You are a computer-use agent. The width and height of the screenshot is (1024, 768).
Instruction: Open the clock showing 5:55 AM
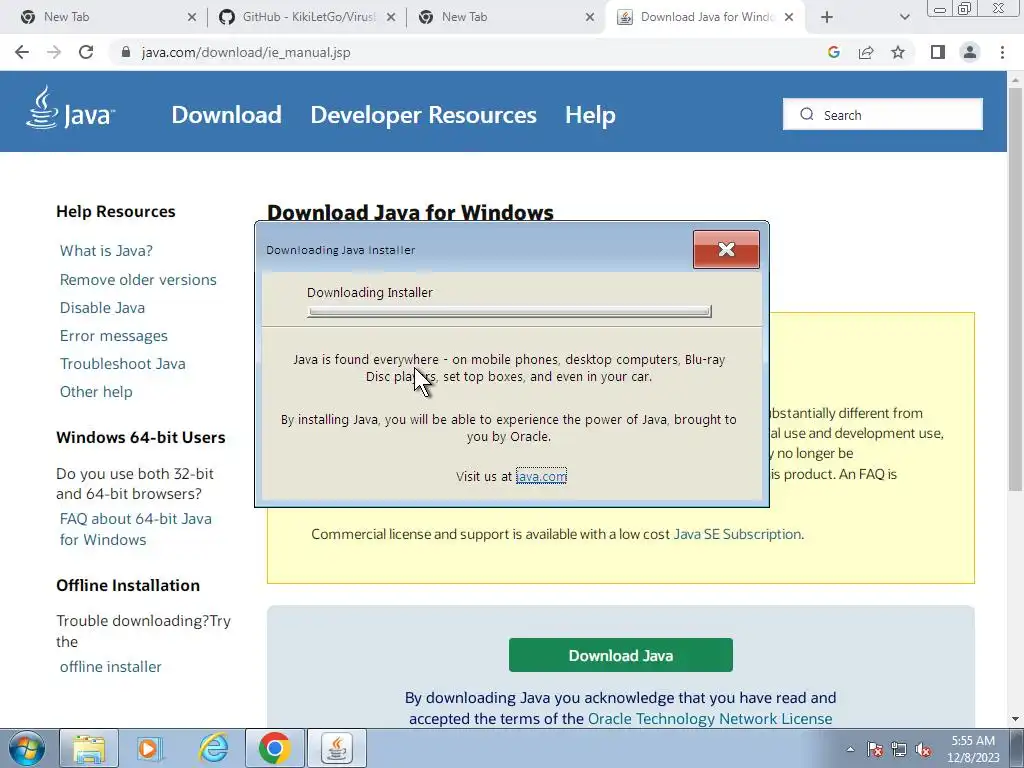point(973,749)
